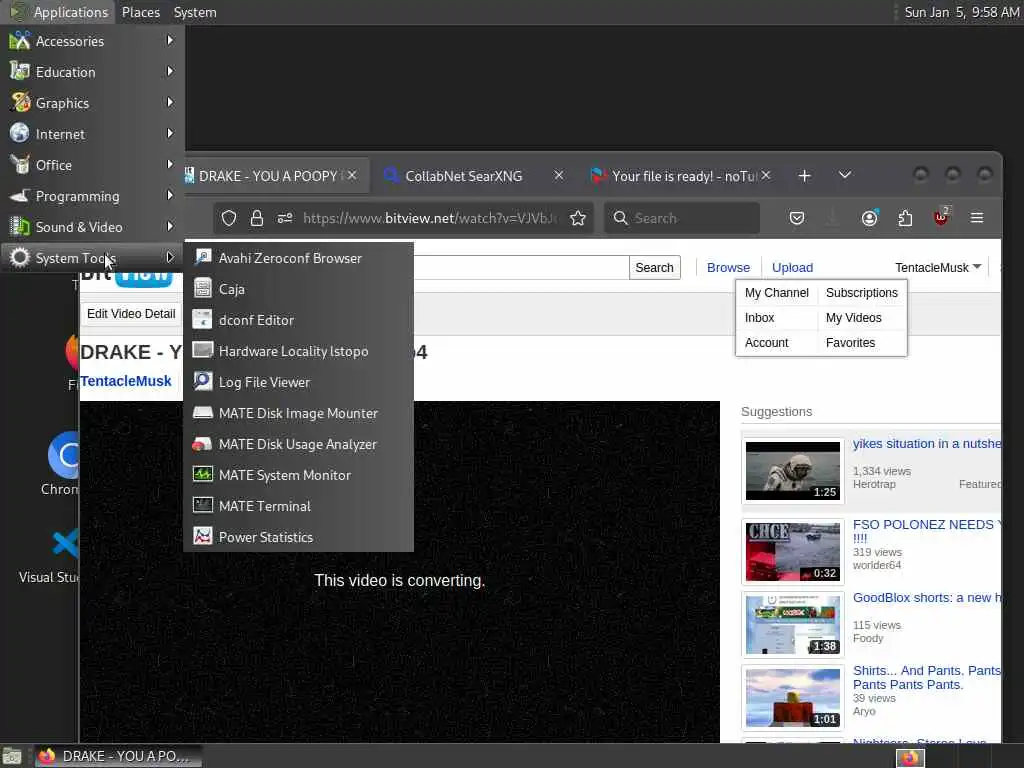
Task: Open a new Firefox tab
Action: (805, 176)
